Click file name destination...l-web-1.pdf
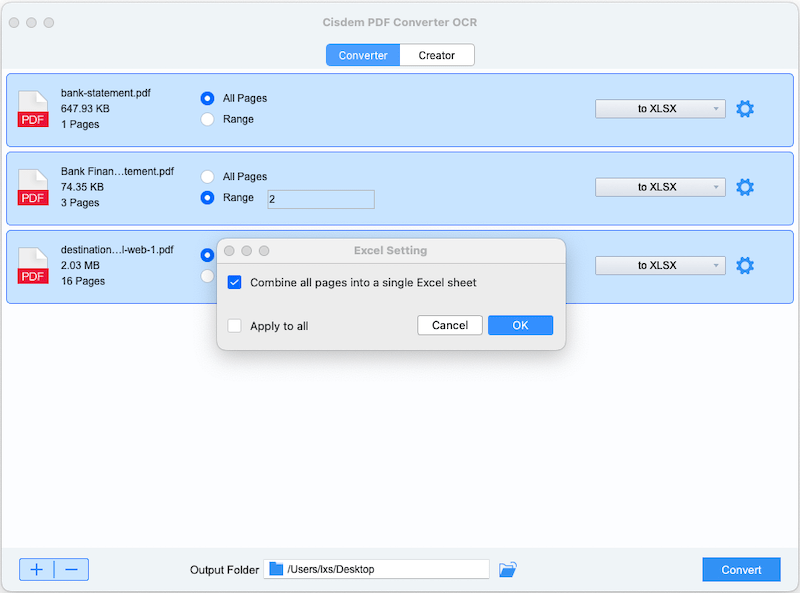The width and height of the screenshot is (800, 593). pos(117,250)
